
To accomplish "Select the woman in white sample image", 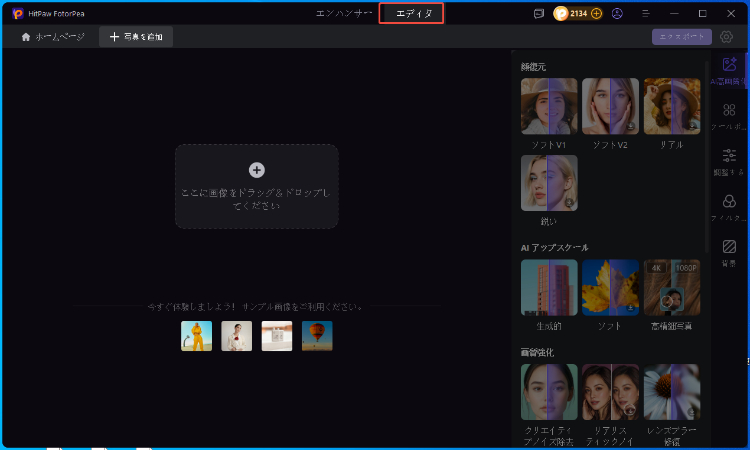I will coord(237,336).
